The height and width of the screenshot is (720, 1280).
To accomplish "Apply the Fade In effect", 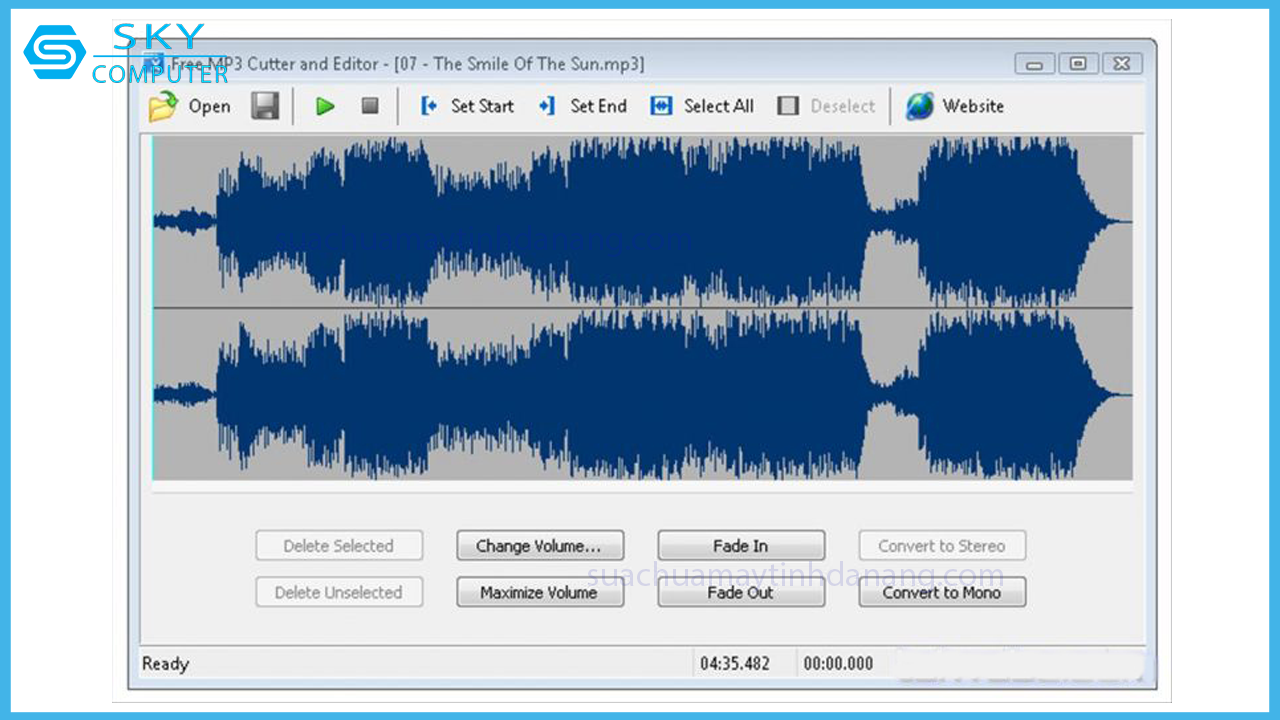I will (x=741, y=546).
